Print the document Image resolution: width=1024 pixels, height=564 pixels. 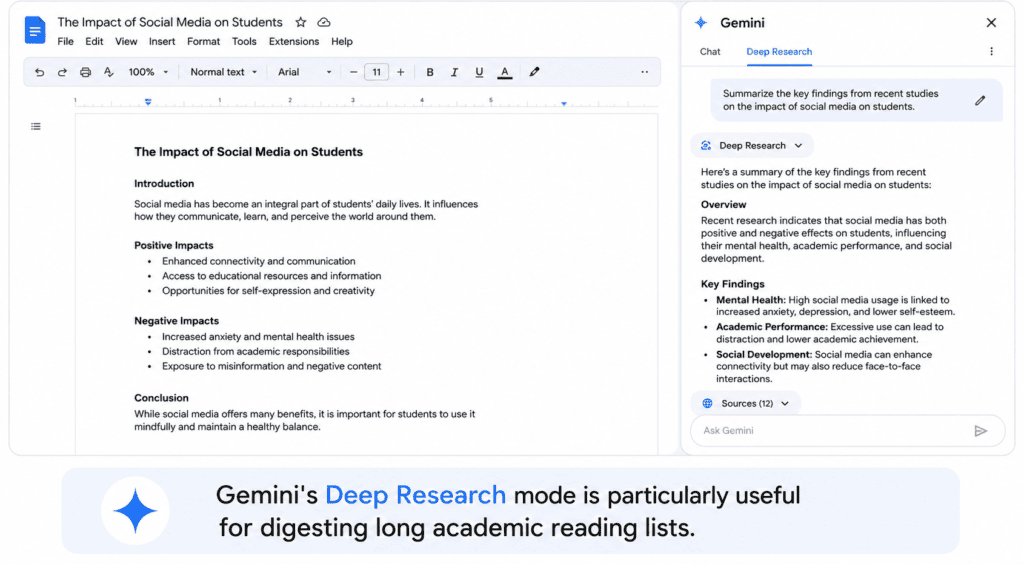click(x=86, y=72)
